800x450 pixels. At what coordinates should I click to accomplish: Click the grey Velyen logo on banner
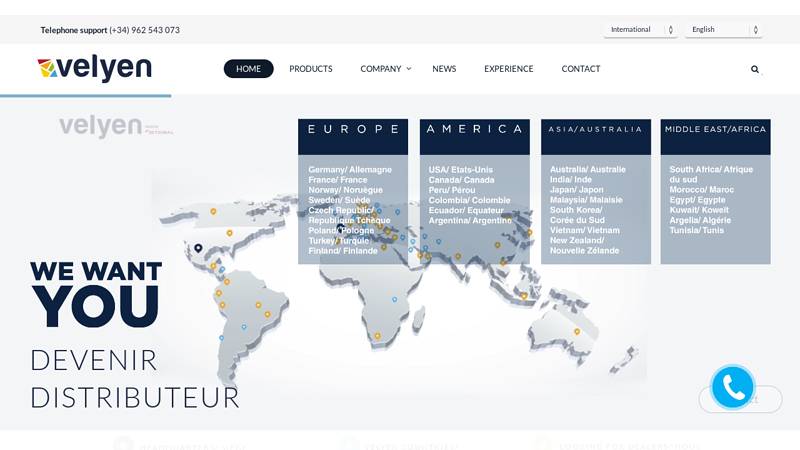pos(115,126)
